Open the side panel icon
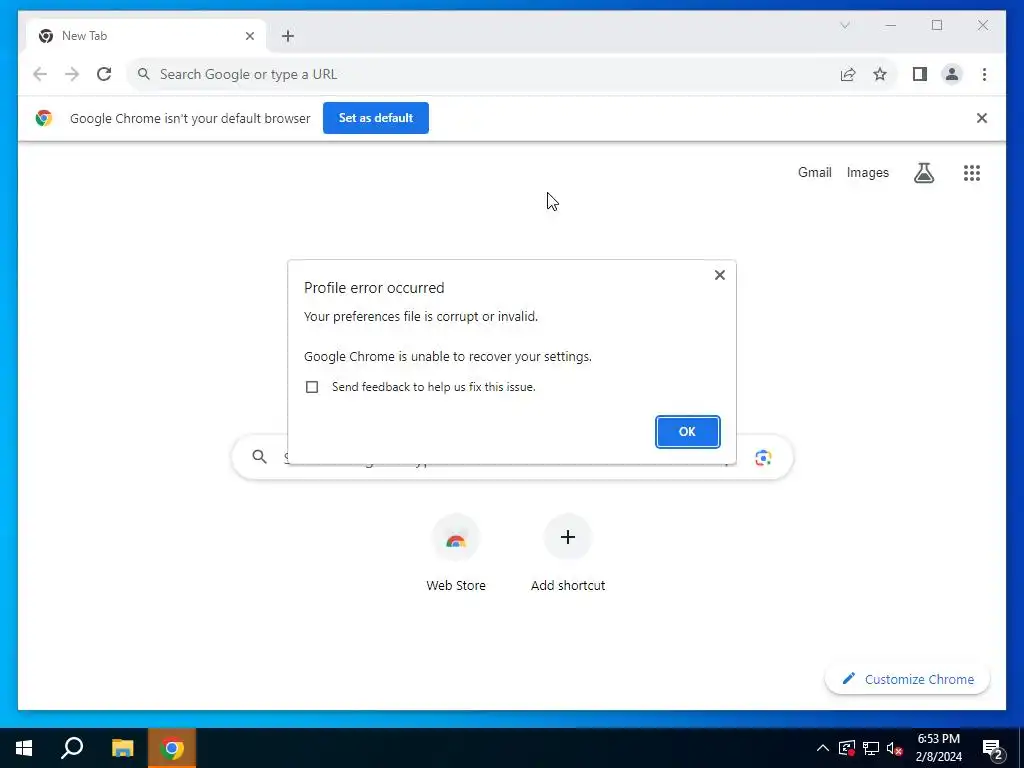Viewport: 1024px width, 768px height. point(920,74)
